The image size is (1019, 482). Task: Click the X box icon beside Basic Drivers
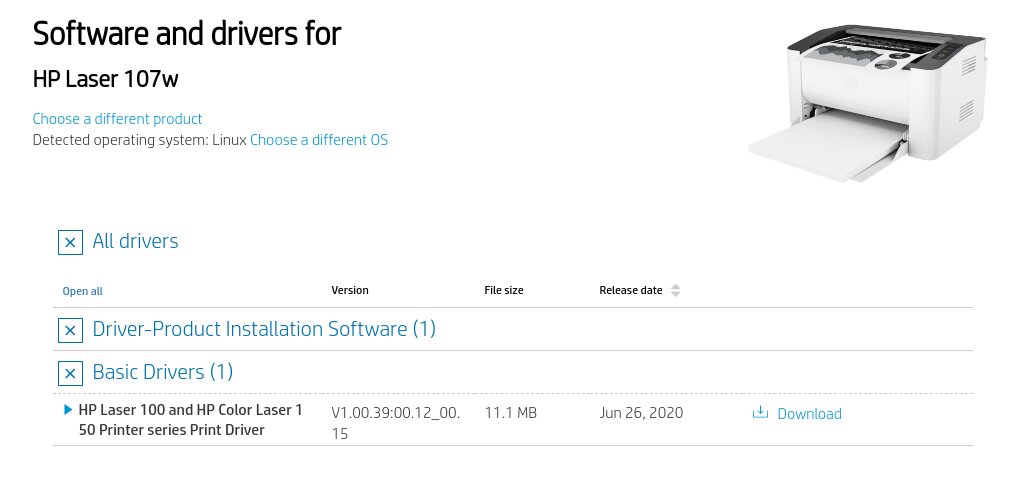point(70,373)
